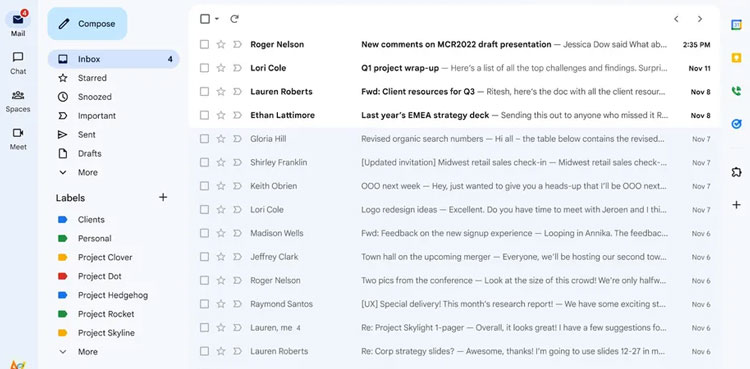Click the Compose button

87,23
